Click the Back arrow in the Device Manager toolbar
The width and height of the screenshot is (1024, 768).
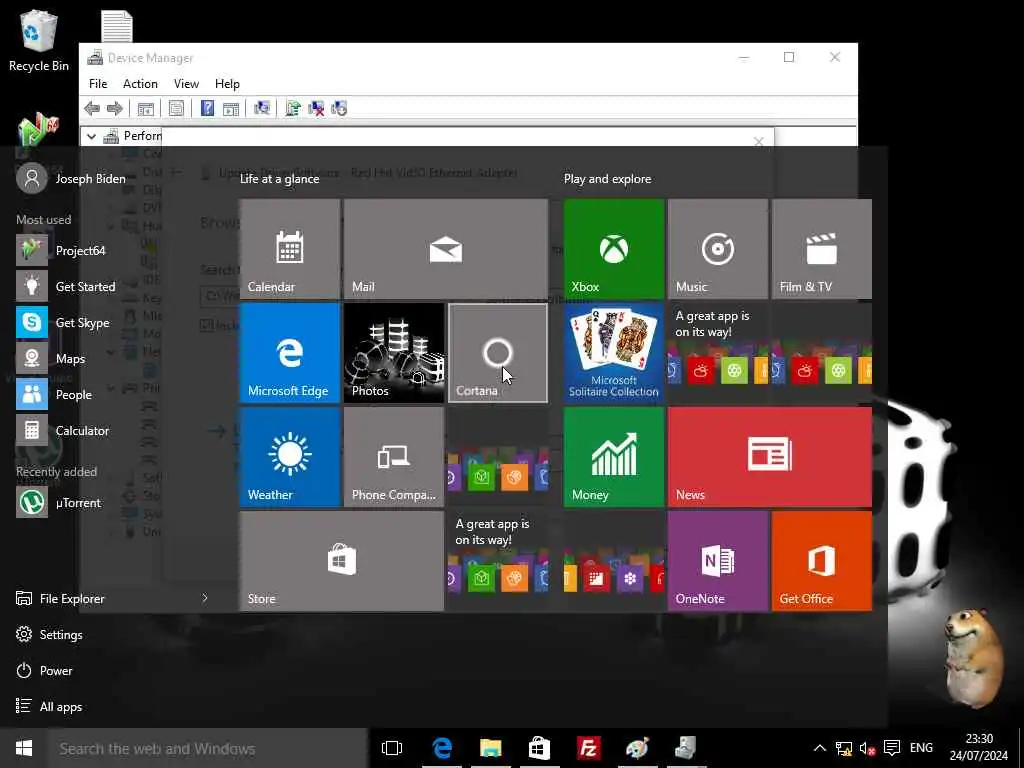93,108
